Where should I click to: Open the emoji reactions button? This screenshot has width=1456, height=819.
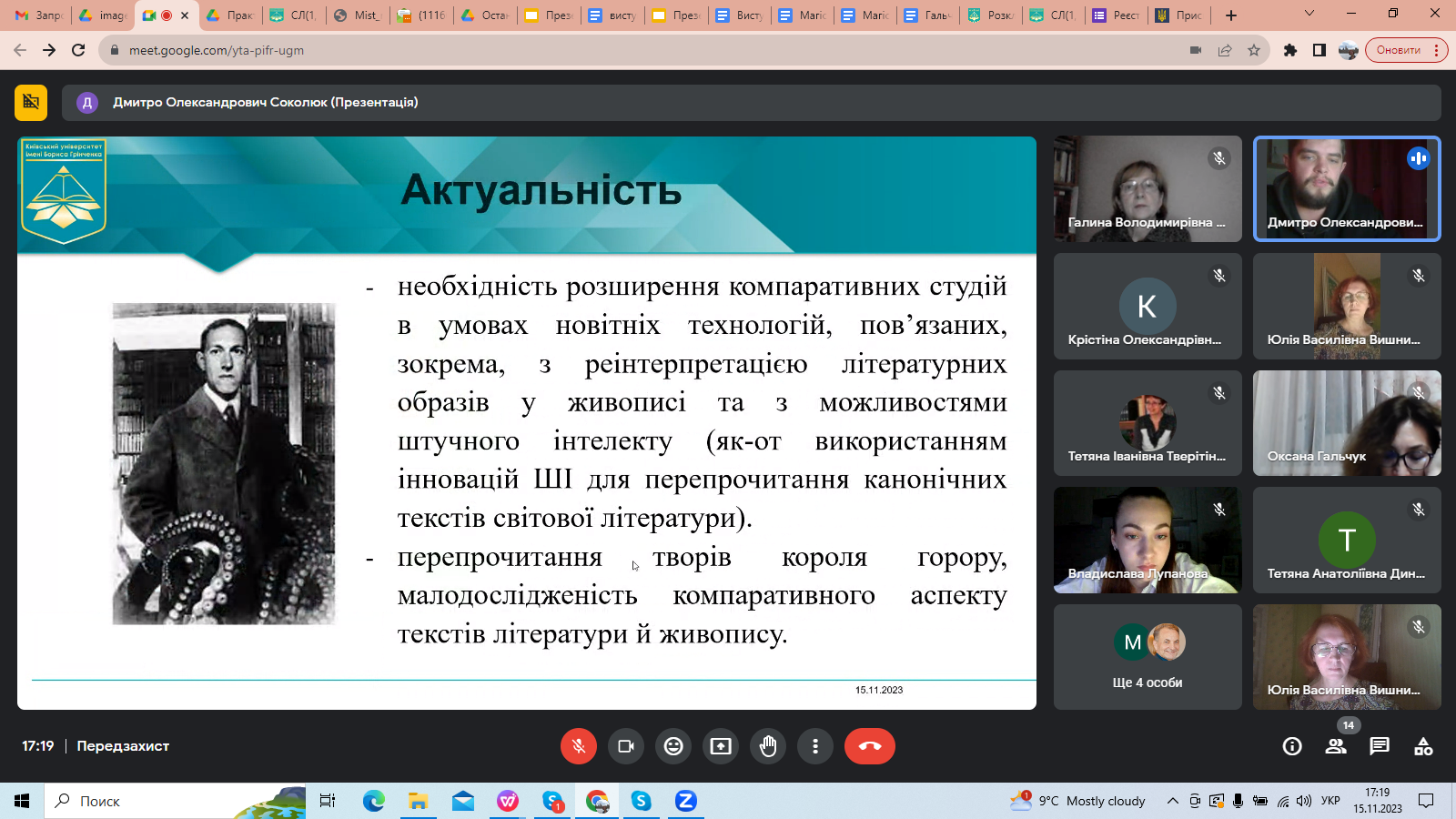(673, 746)
